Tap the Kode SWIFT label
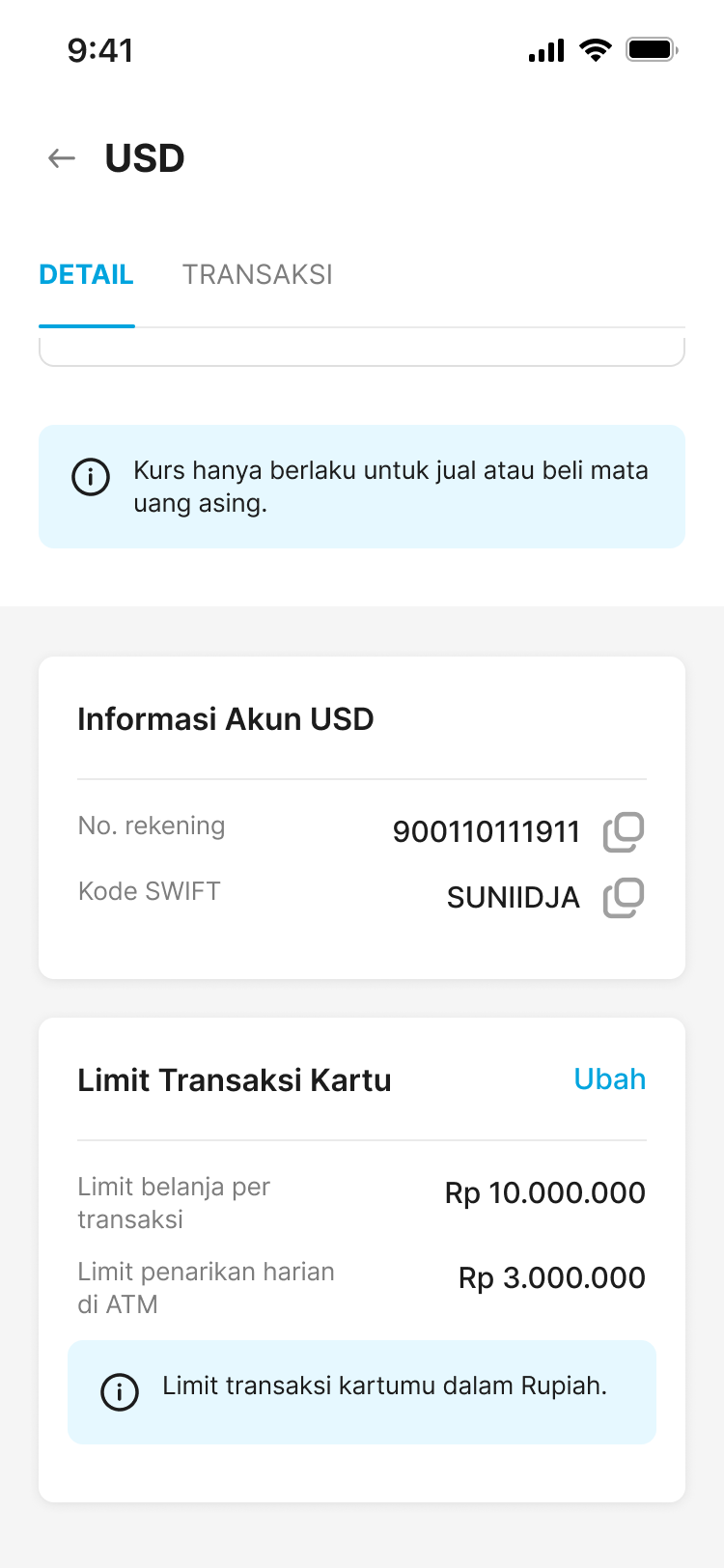This screenshot has height=1568, width=724. point(150,891)
